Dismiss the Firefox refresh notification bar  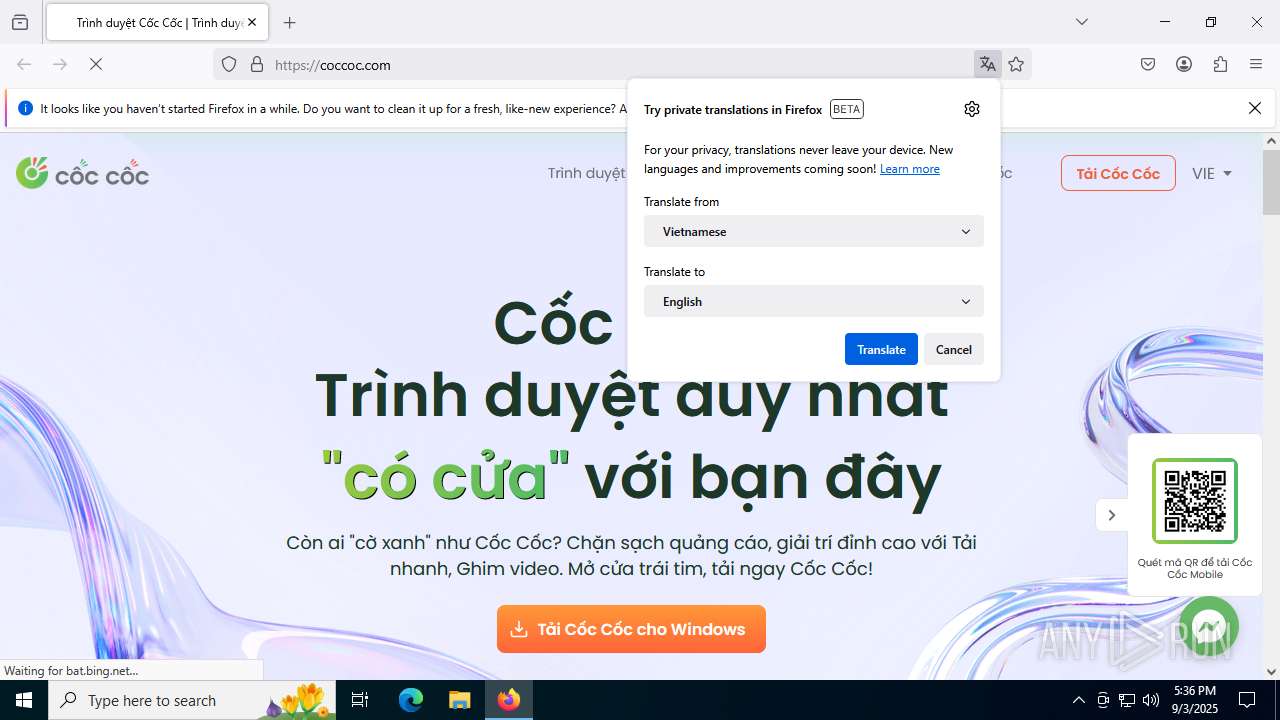[x=1255, y=108]
